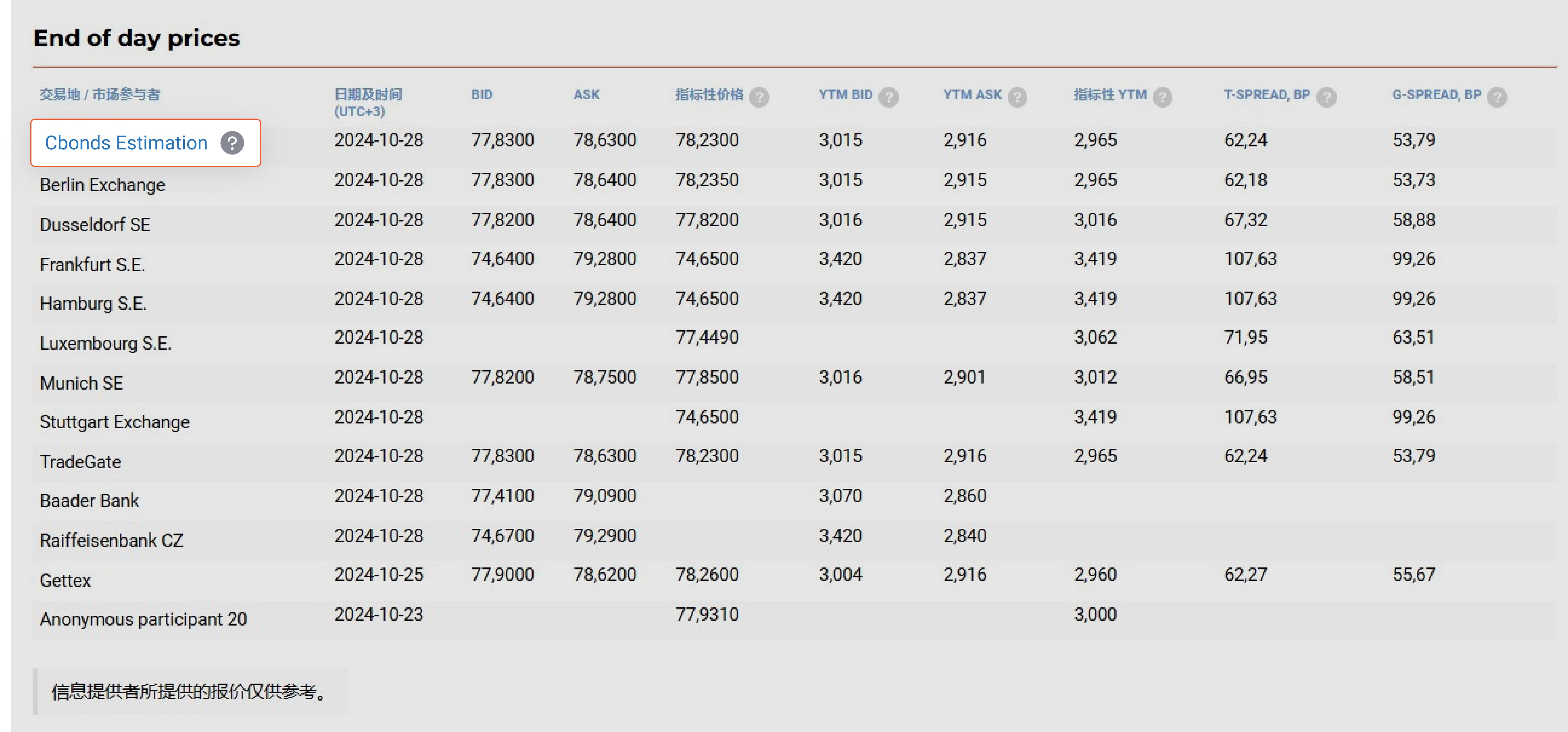
Task: Click the 日期及时间 (UTC+3) column header
Action: pyautogui.click(x=368, y=103)
